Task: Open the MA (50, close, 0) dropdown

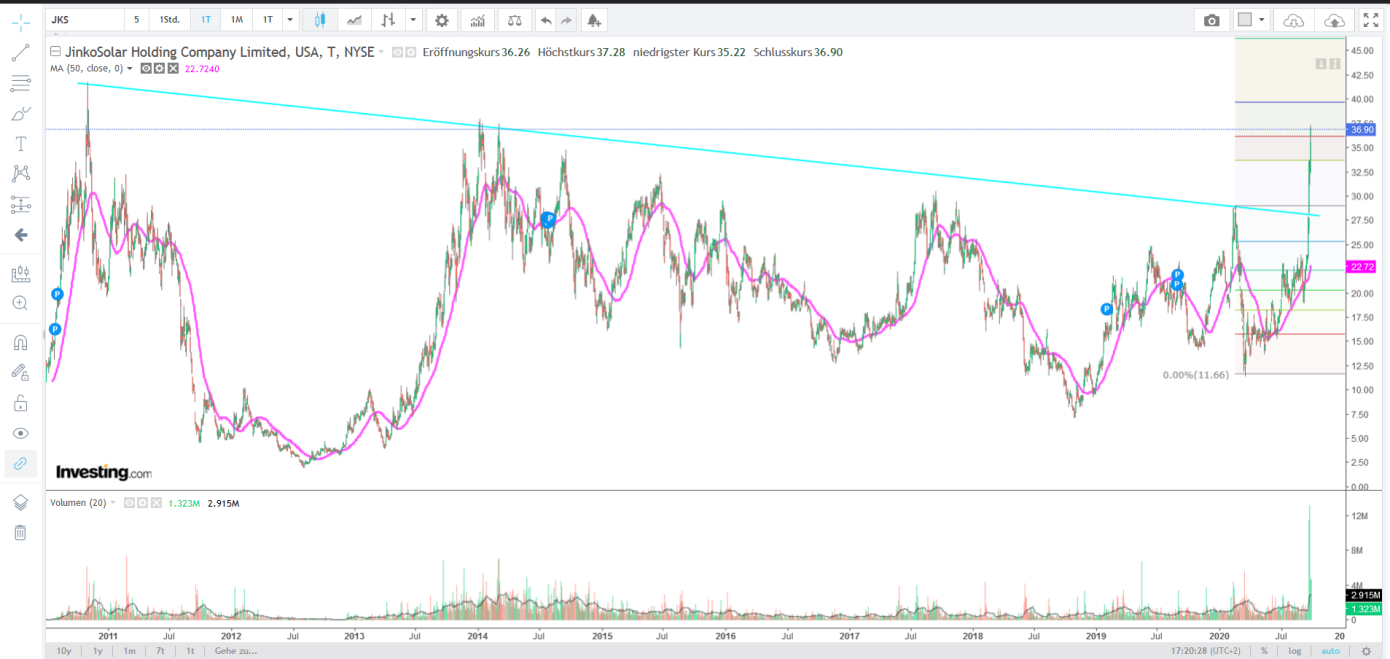Action: [x=131, y=68]
